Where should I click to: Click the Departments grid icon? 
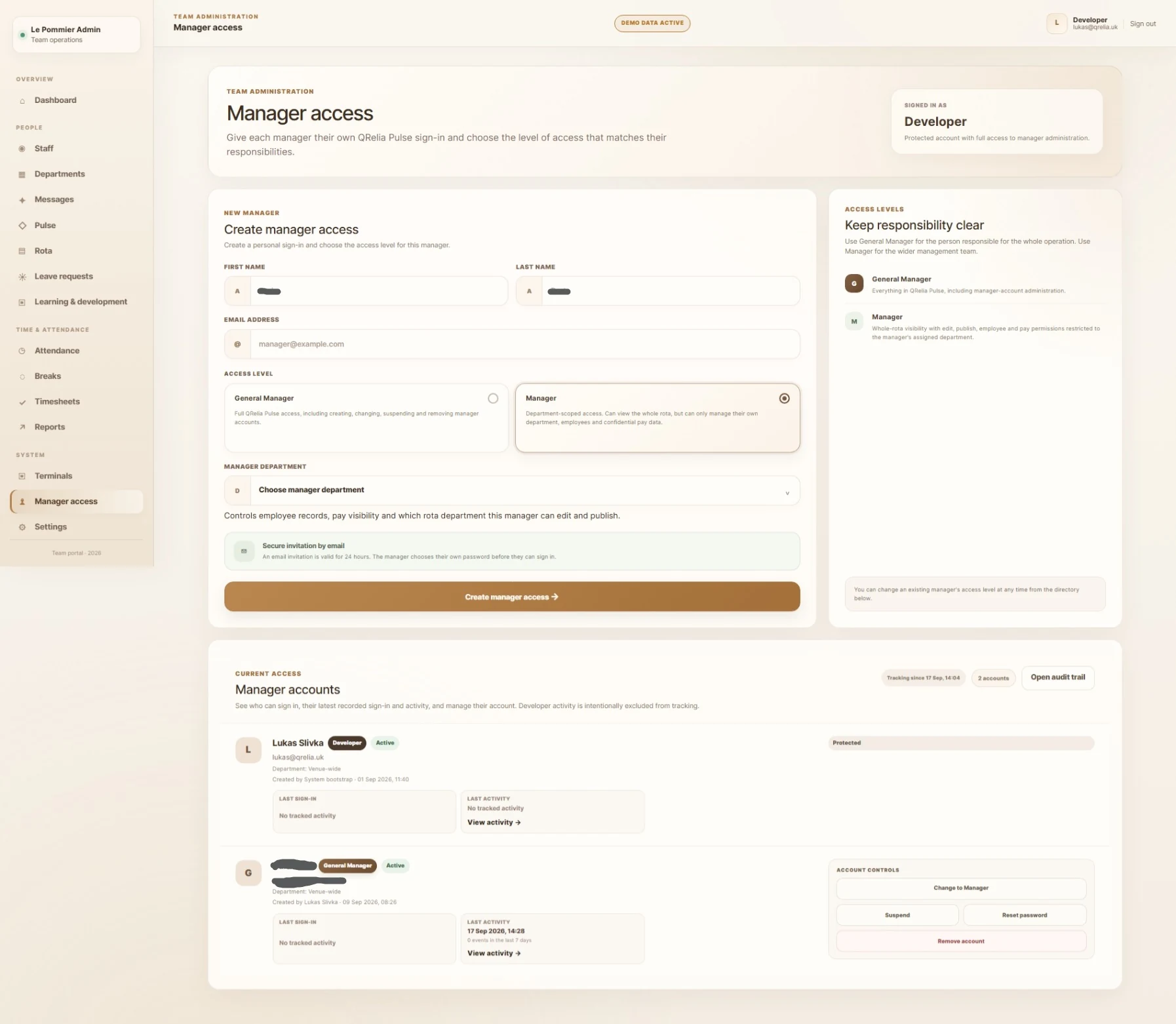22,174
